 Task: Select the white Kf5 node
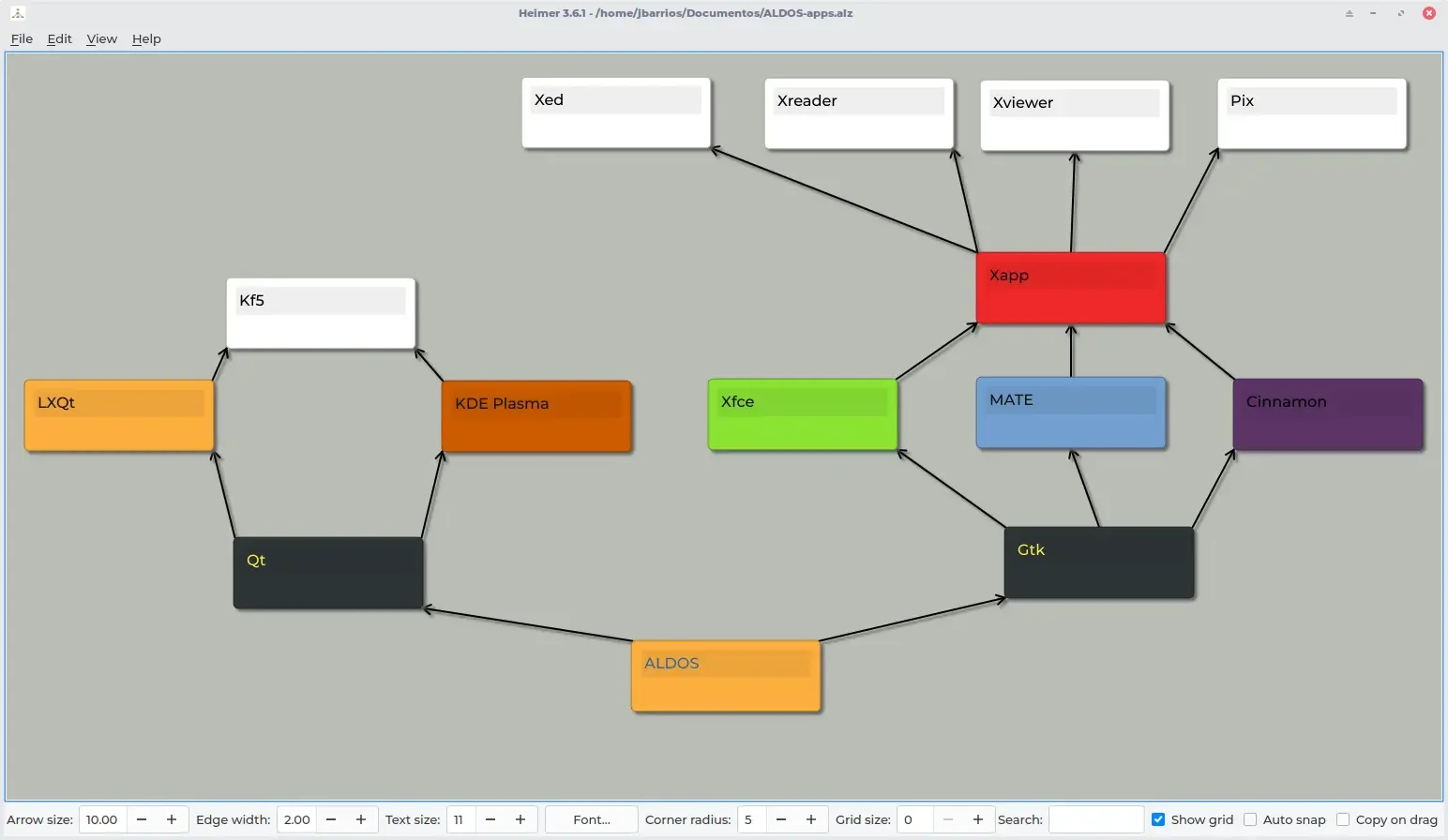point(321,313)
